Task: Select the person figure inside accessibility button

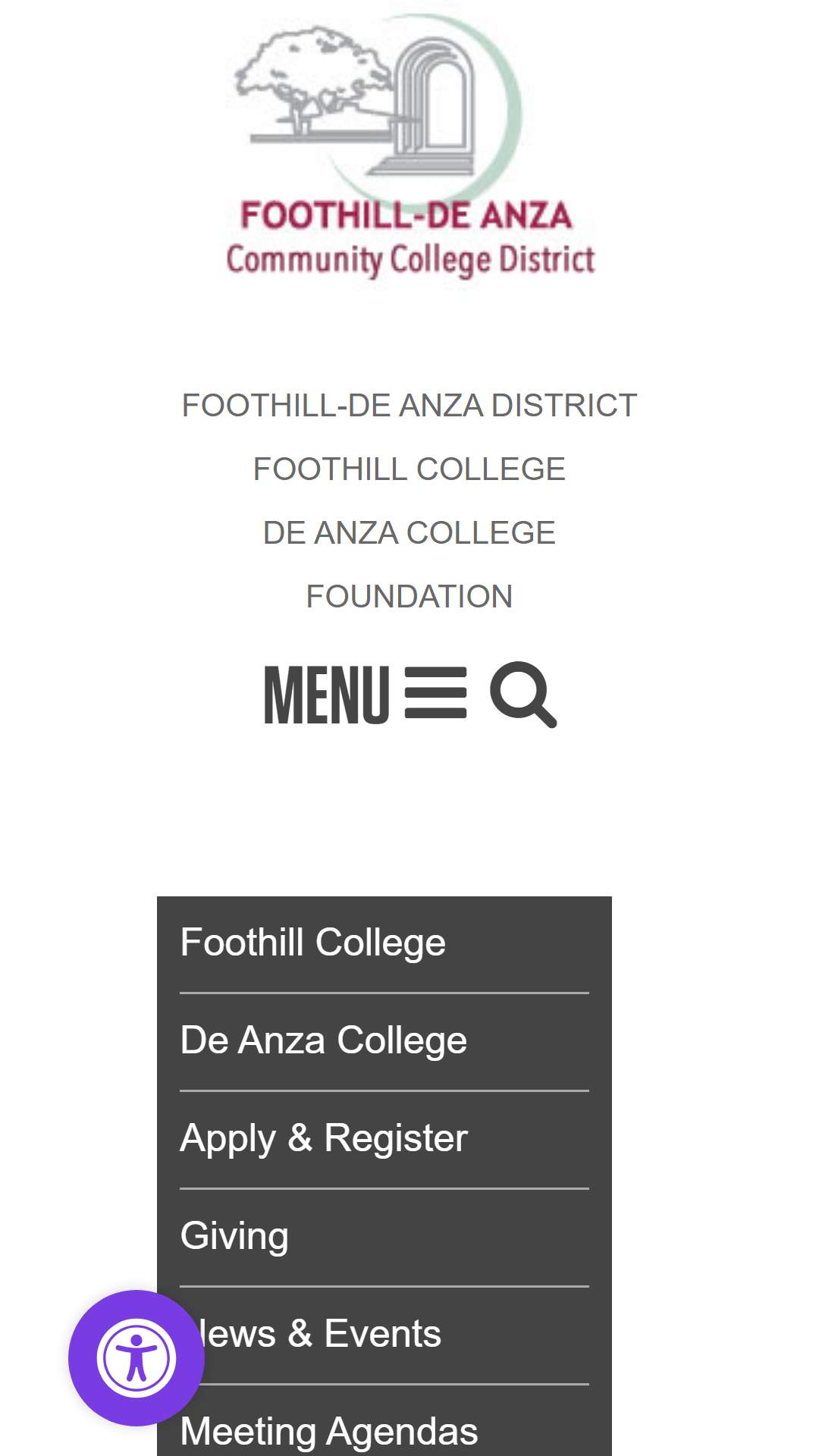Action: click(x=136, y=1358)
